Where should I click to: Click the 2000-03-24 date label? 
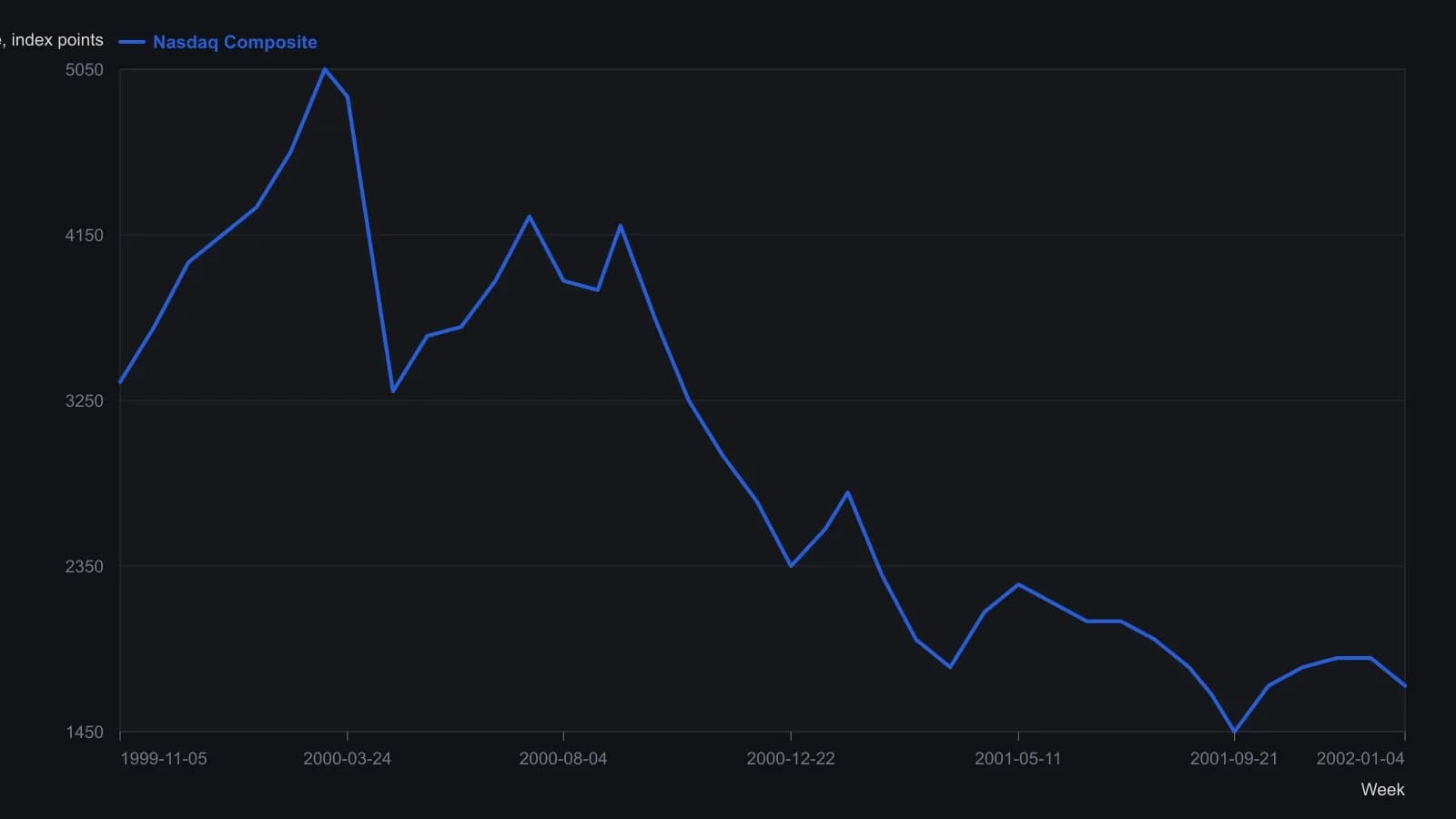click(x=347, y=759)
